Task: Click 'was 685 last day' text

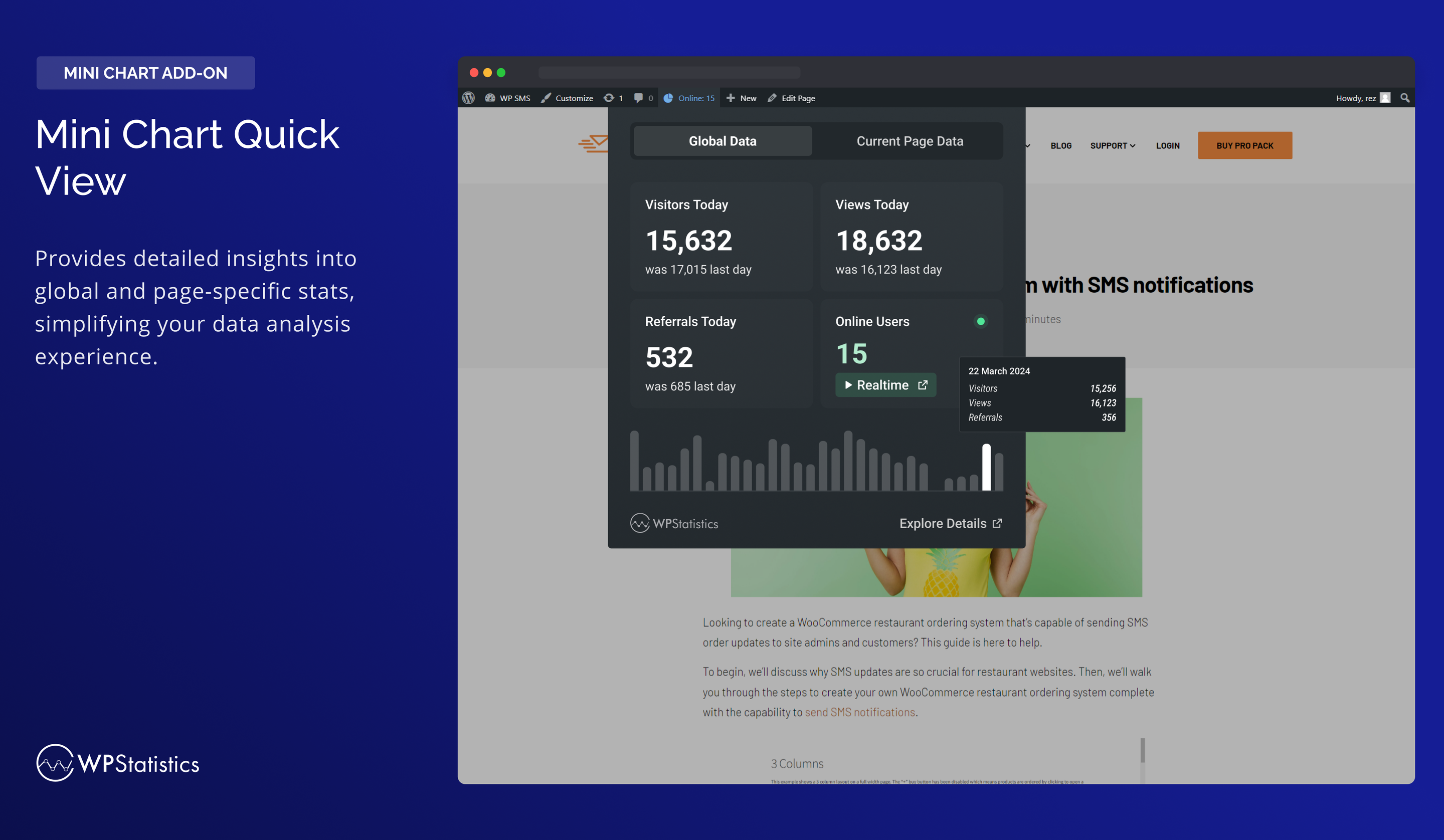Action: [690, 386]
